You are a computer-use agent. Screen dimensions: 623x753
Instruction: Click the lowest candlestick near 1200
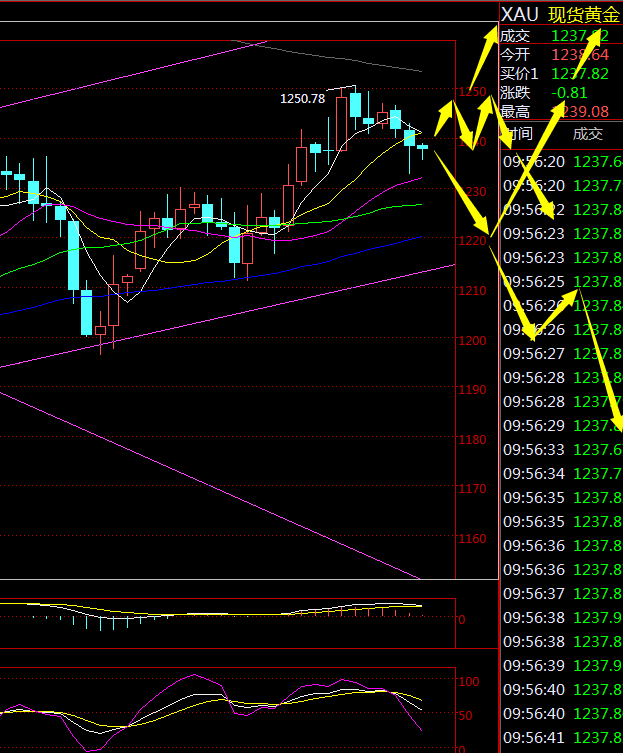[x=101, y=328]
